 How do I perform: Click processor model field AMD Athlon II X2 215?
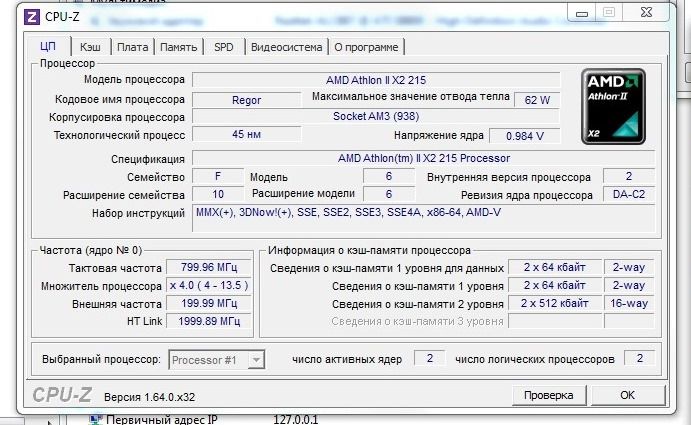[x=376, y=80]
